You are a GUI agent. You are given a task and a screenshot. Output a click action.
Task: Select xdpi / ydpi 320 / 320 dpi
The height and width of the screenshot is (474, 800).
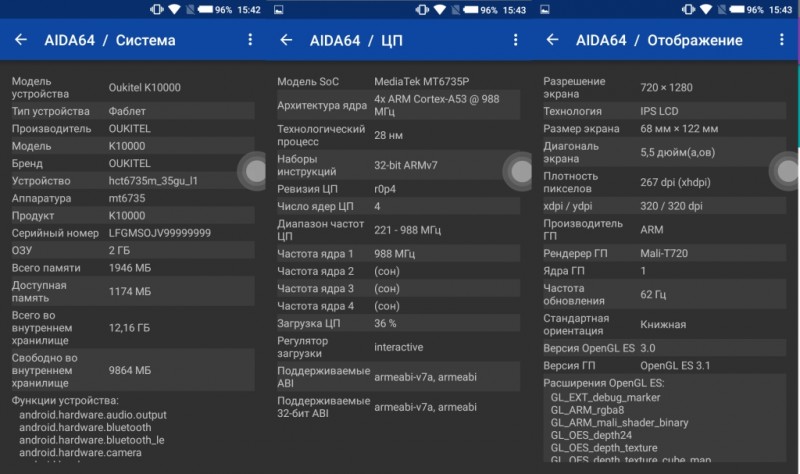click(671, 206)
